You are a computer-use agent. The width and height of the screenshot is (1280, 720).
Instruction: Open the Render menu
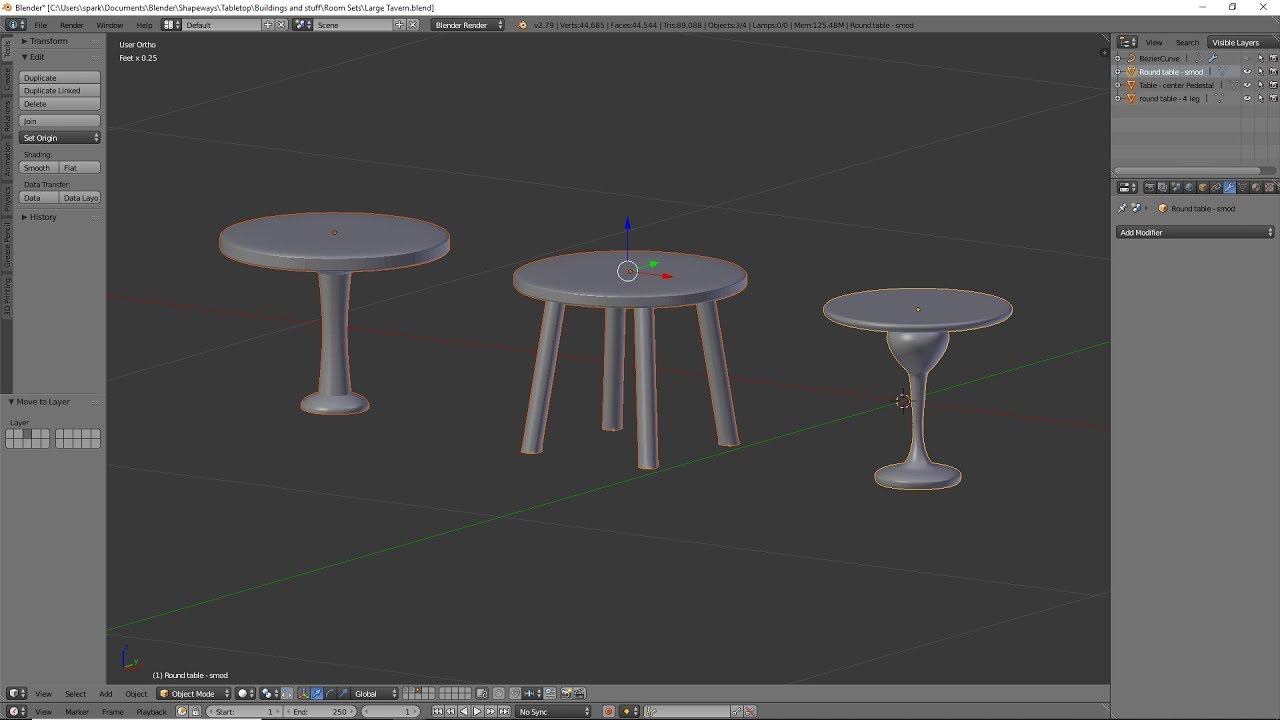click(72, 24)
